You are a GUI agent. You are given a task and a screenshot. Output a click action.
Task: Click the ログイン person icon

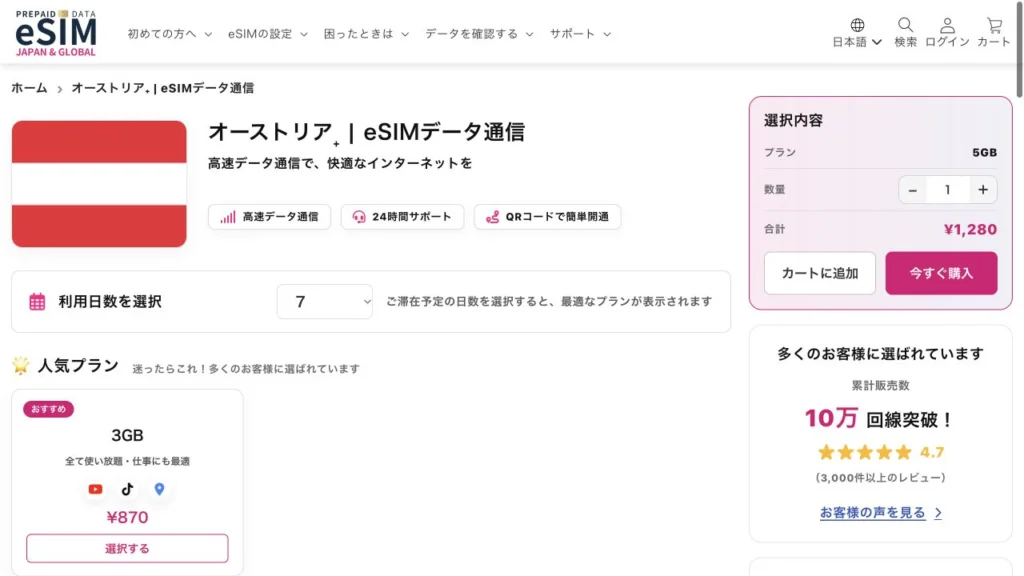947,25
